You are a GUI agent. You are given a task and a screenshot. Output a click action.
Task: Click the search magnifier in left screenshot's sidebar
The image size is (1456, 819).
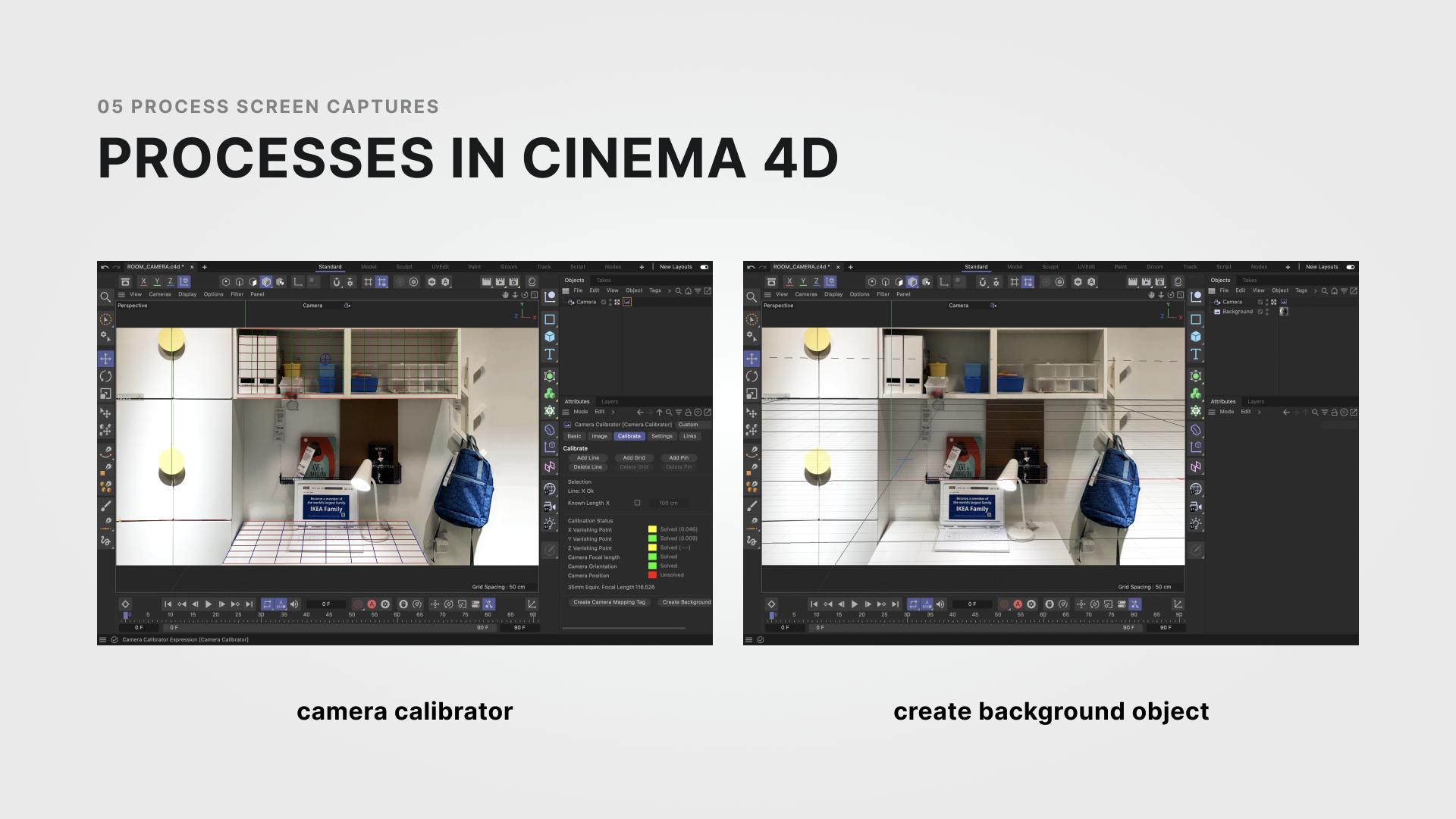(x=105, y=297)
